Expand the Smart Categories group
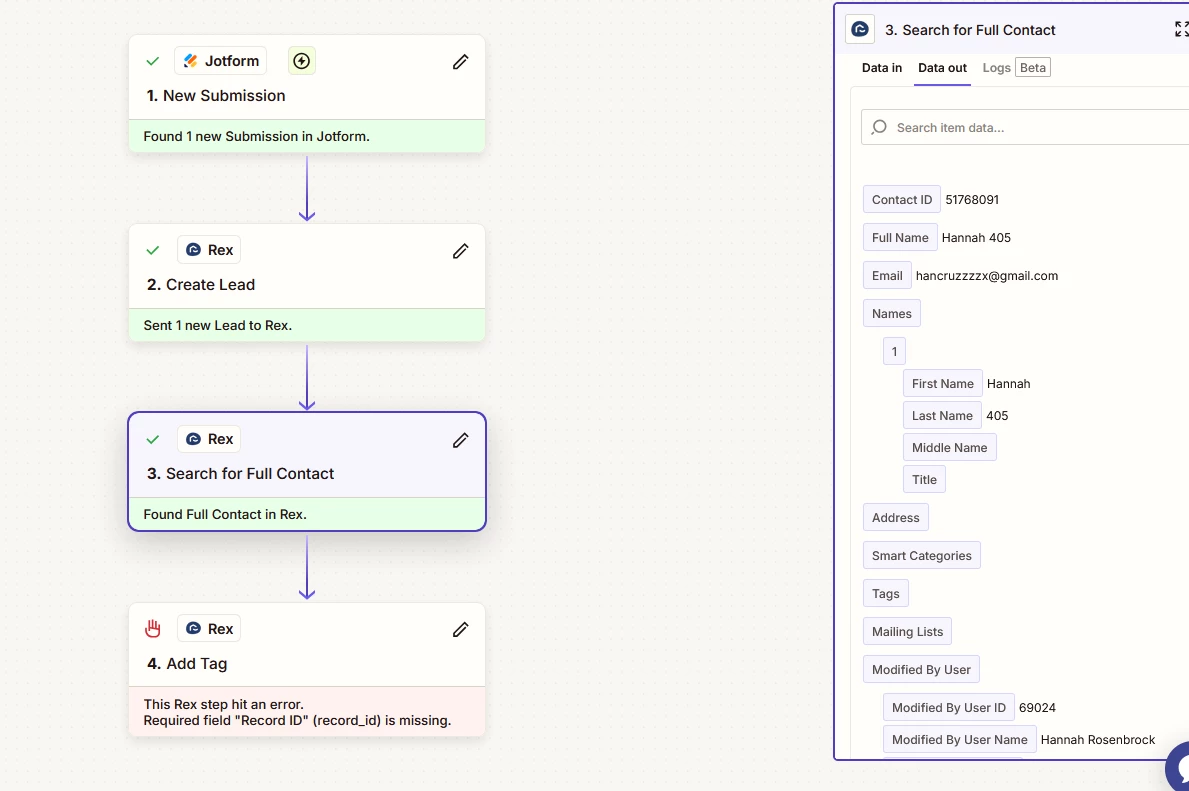The height and width of the screenshot is (791, 1189). point(921,555)
